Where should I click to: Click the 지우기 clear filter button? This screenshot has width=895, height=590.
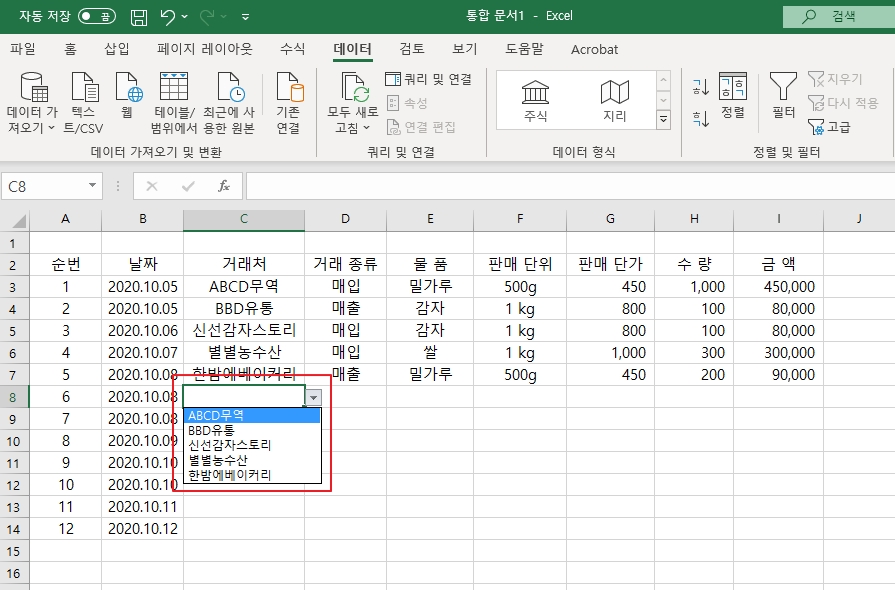835,79
